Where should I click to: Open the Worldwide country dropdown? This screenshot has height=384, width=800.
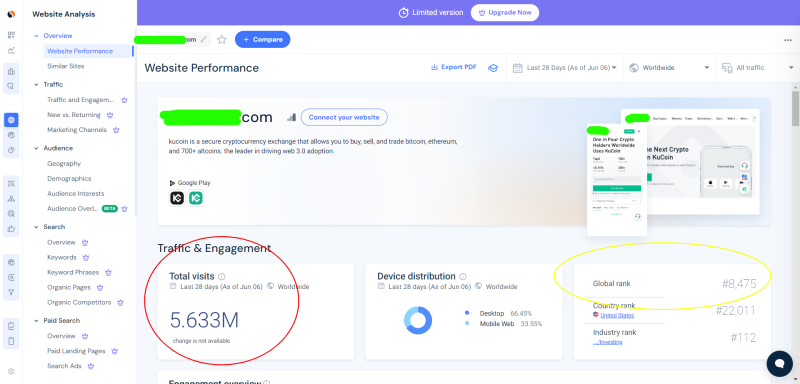669,68
